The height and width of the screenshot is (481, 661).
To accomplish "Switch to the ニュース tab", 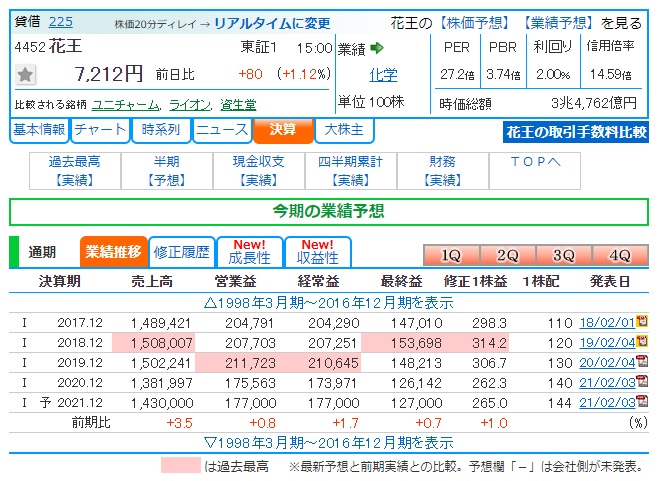I will coord(222,130).
